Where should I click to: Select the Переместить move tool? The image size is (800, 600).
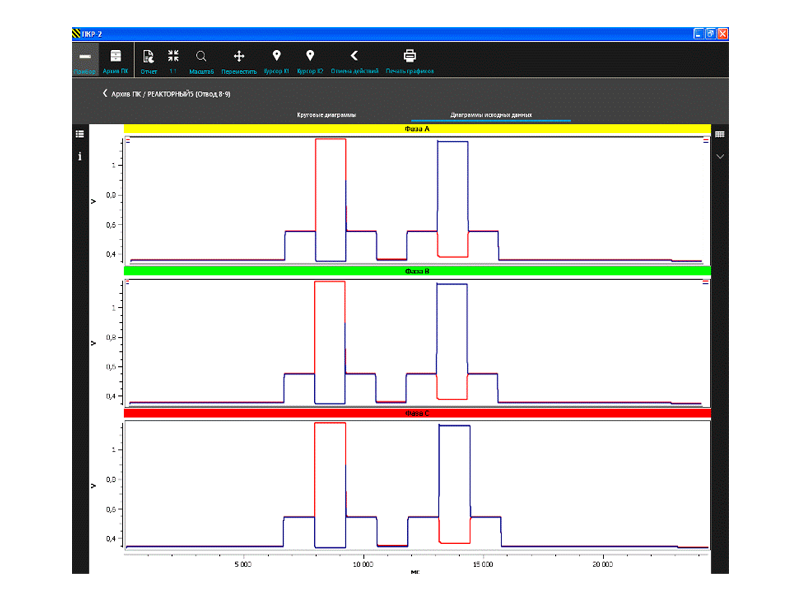point(239,61)
